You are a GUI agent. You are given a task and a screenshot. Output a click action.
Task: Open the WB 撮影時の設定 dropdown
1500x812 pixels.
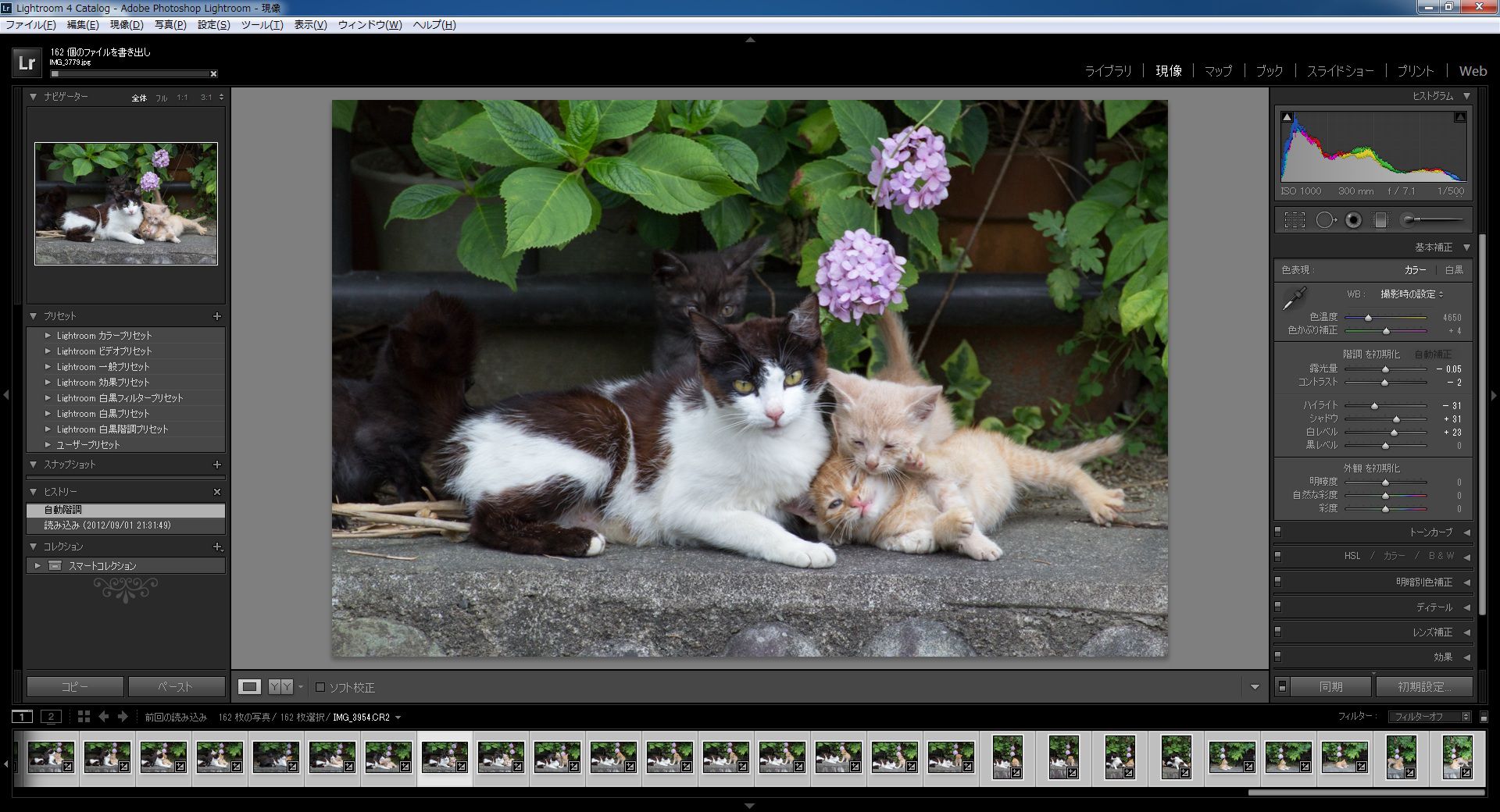coord(1411,294)
